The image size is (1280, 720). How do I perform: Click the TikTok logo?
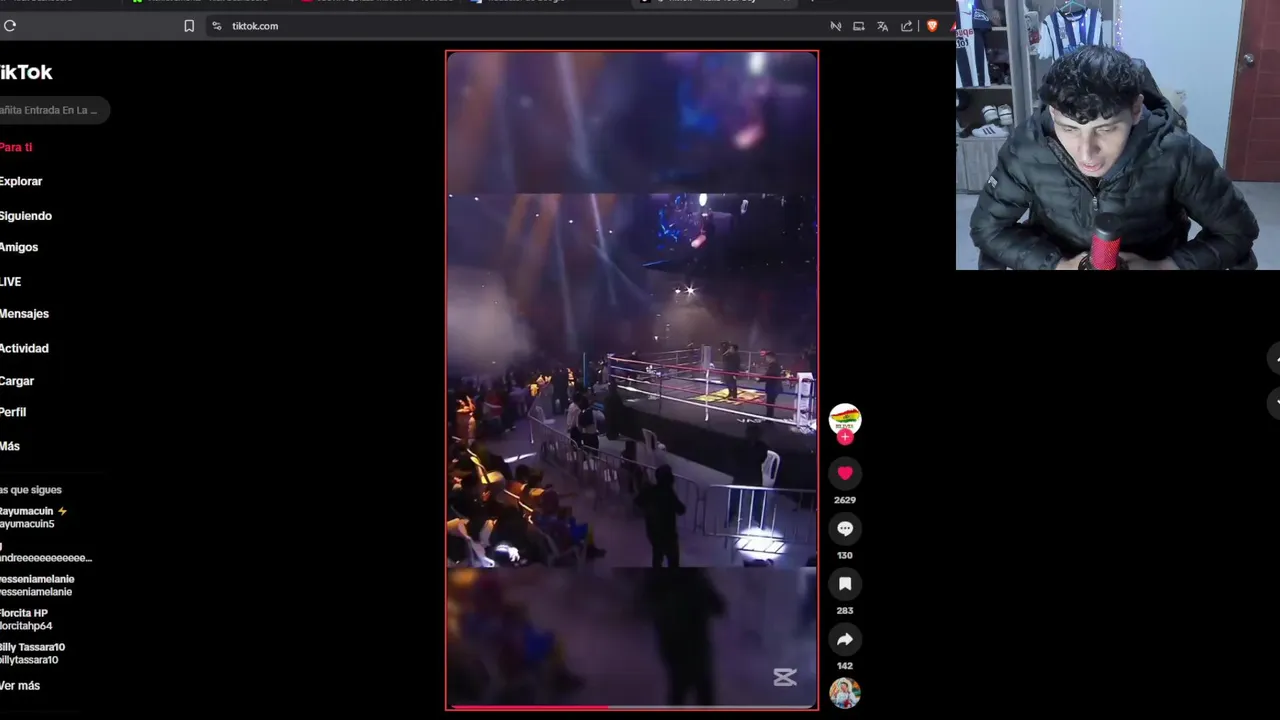click(x=26, y=72)
